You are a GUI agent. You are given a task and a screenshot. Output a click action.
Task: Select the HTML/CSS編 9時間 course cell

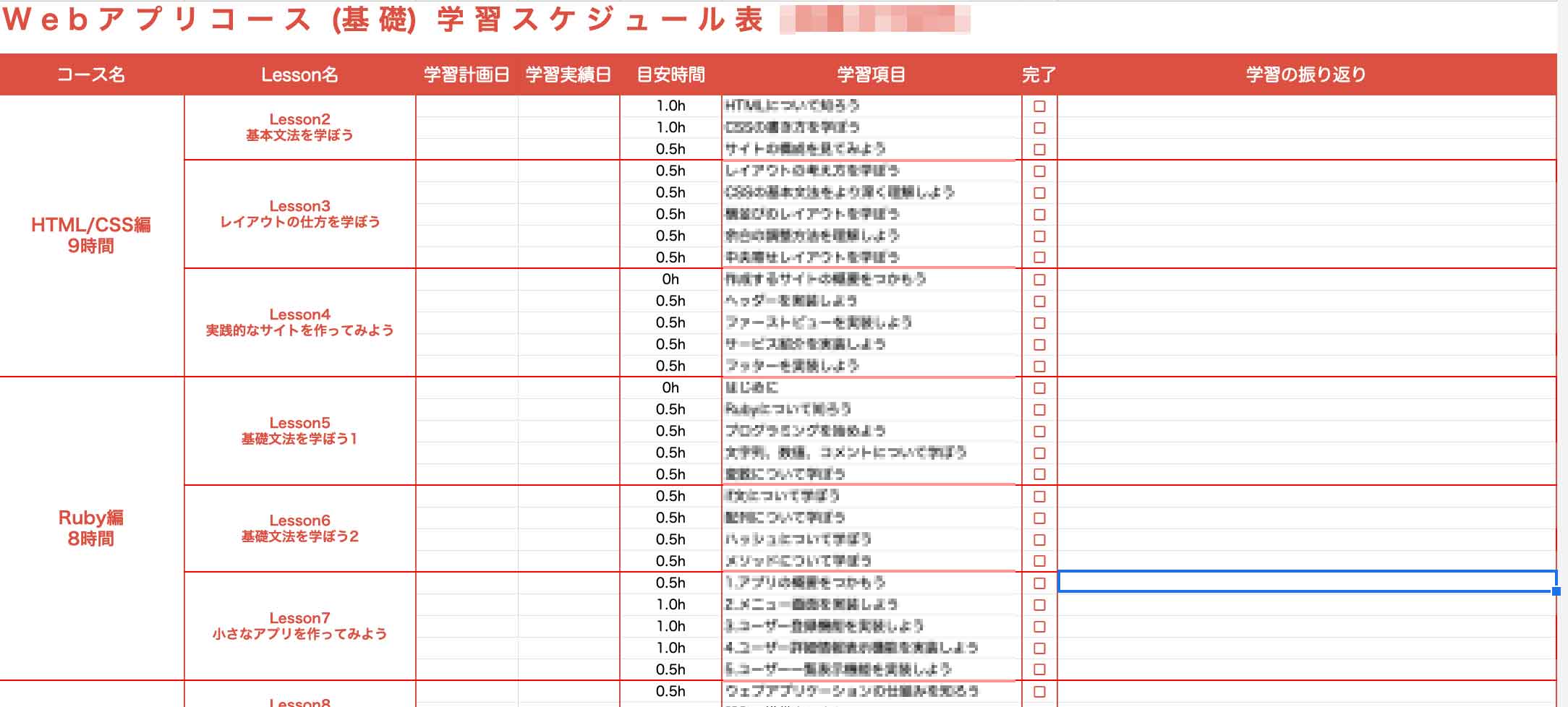point(92,236)
